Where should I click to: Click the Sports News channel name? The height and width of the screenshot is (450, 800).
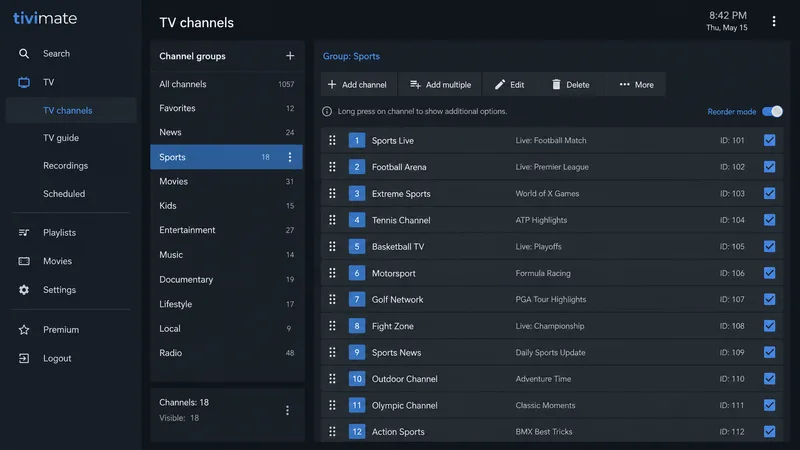click(396, 353)
